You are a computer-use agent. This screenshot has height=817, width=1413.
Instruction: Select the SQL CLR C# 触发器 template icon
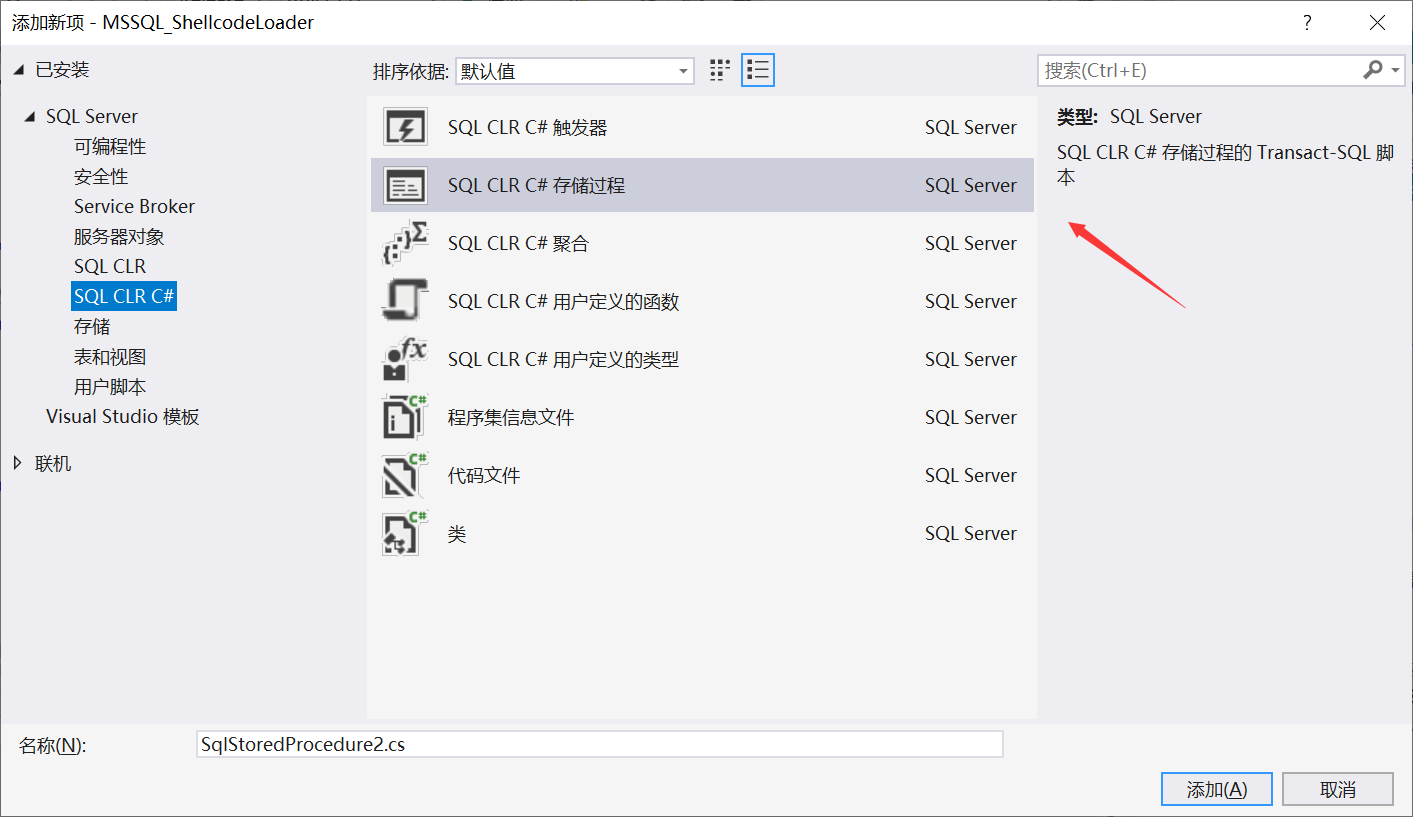click(405, 127)
